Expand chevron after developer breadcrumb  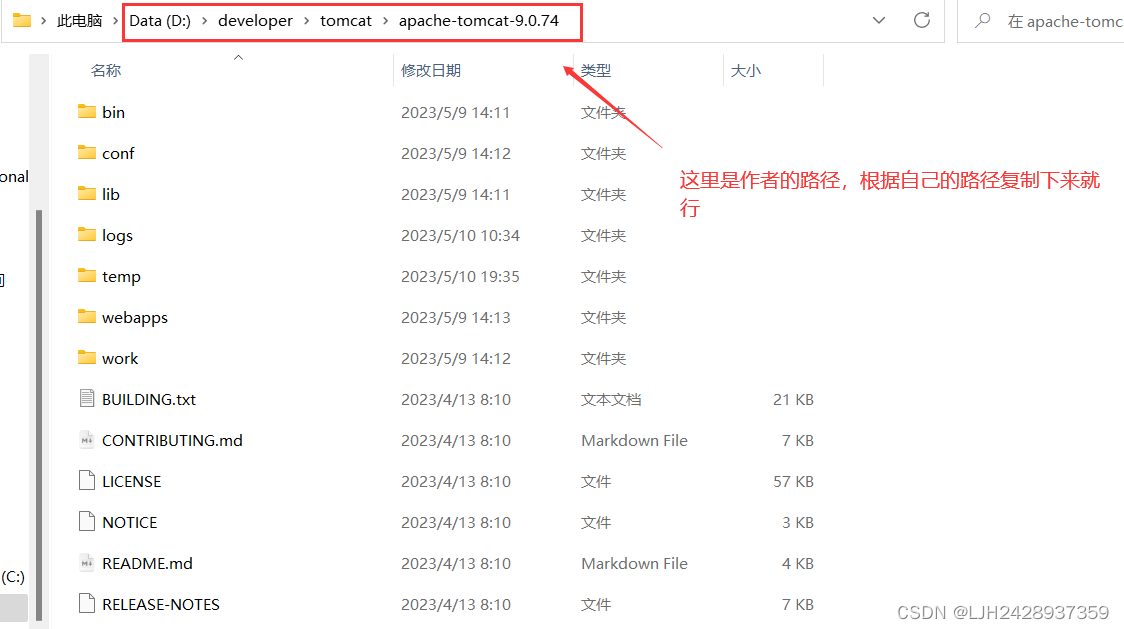(x=306, y=21)
